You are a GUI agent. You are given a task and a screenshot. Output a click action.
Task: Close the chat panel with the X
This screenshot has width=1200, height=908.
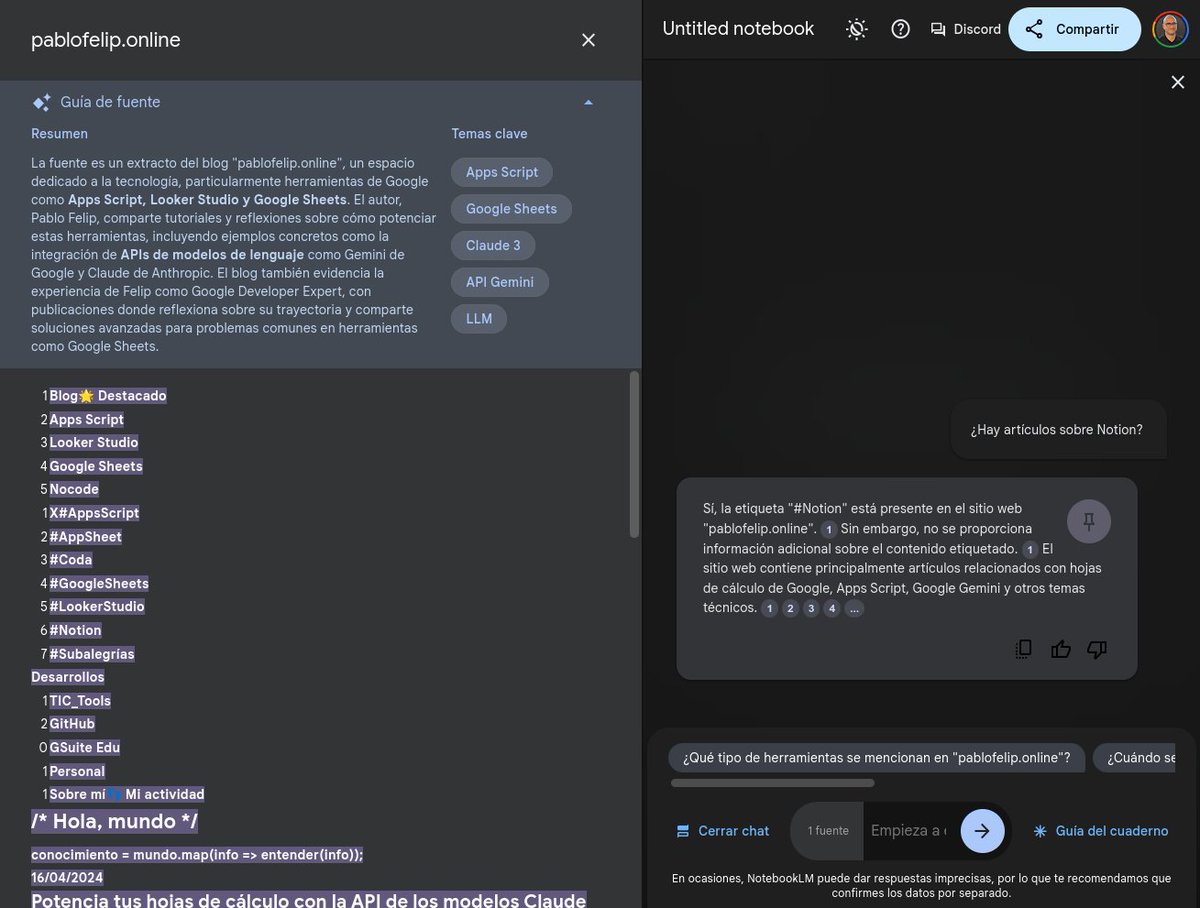[x=1178, y=82]
